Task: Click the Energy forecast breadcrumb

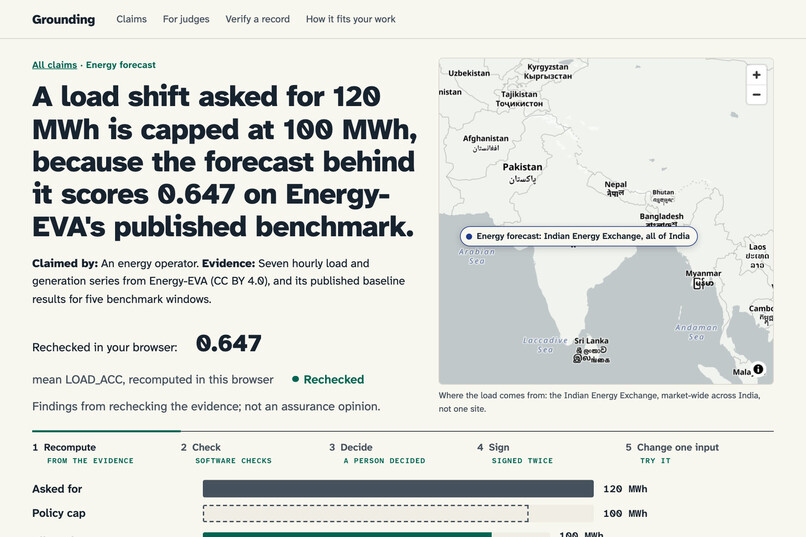Action: (121, 65)
